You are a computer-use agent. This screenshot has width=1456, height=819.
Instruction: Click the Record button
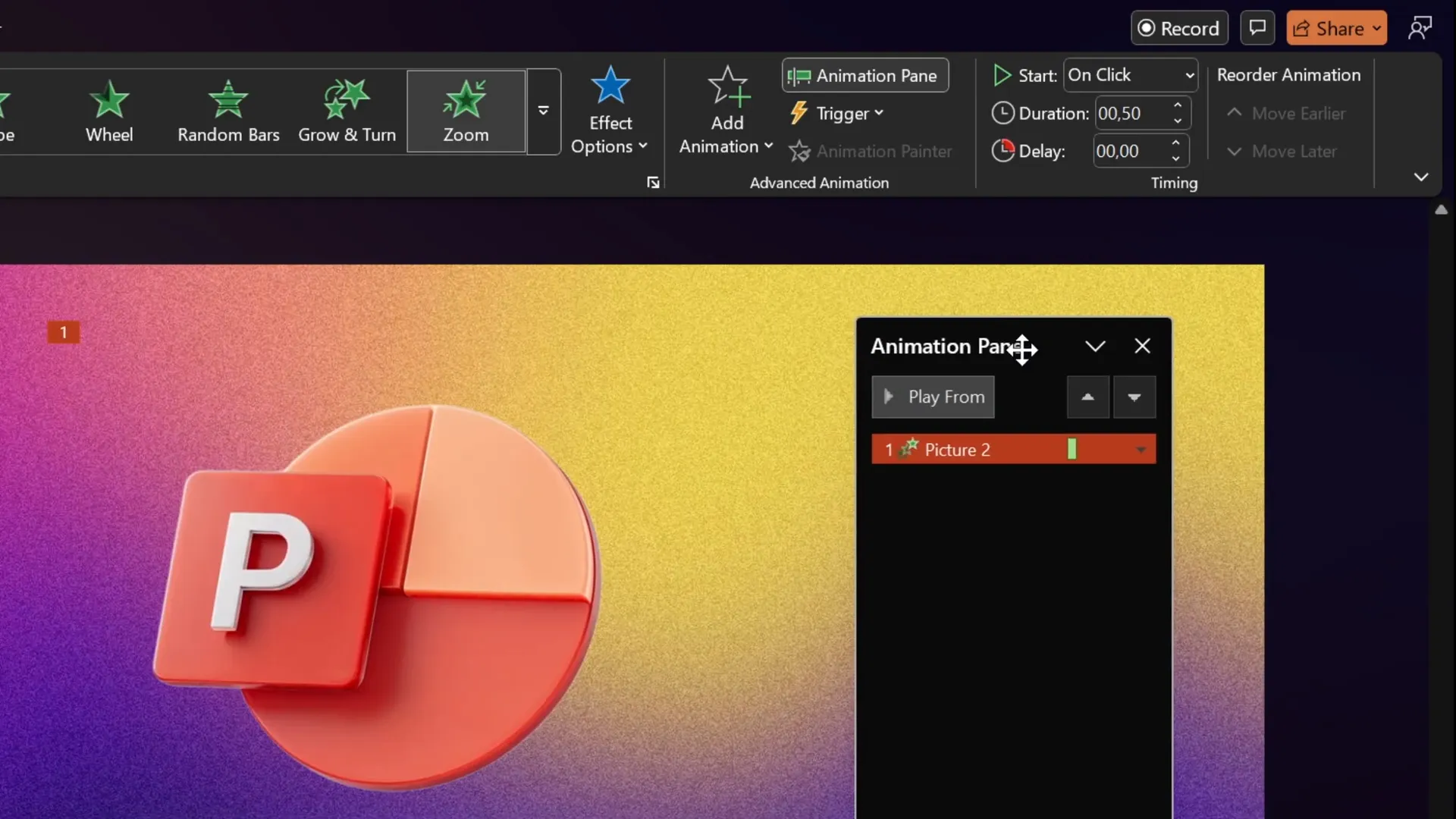coord(1179,29)
